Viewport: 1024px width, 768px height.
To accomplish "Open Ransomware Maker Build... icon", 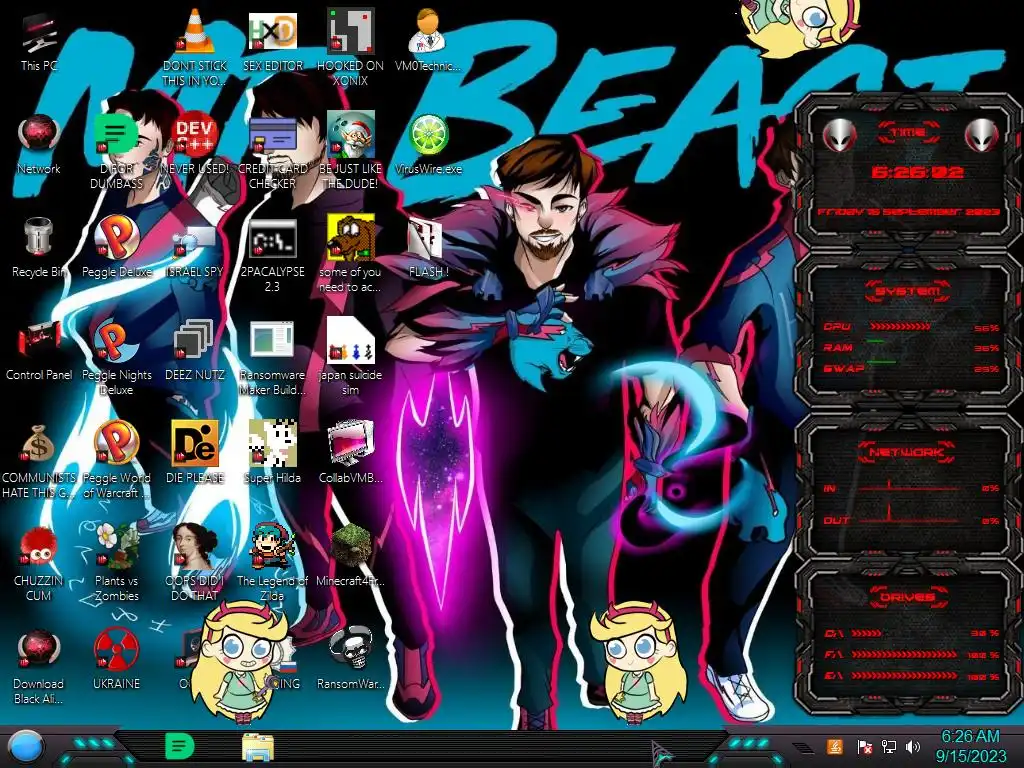I will pos(273,341).
